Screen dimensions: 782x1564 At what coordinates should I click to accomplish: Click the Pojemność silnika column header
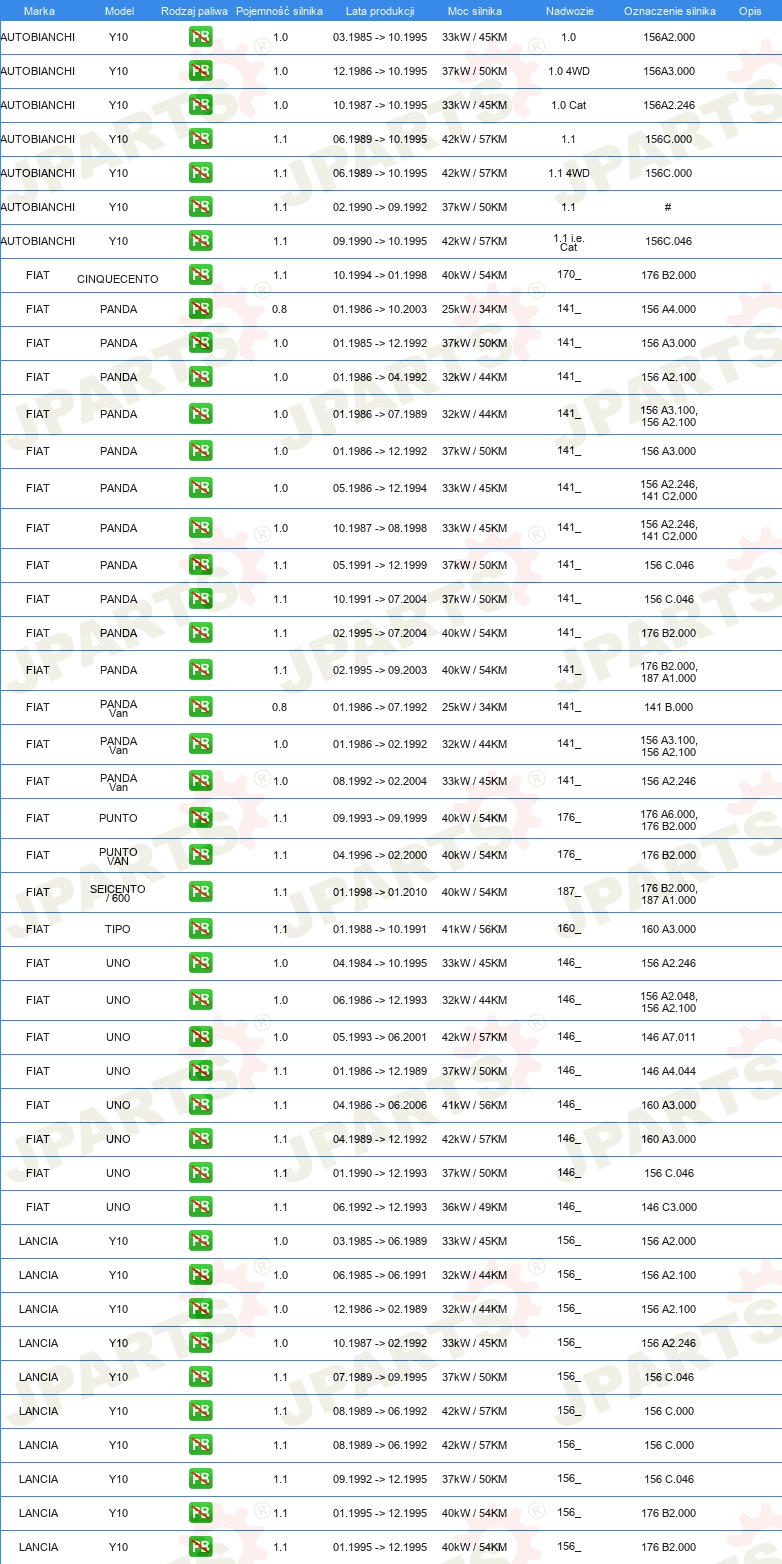point(279,10)
